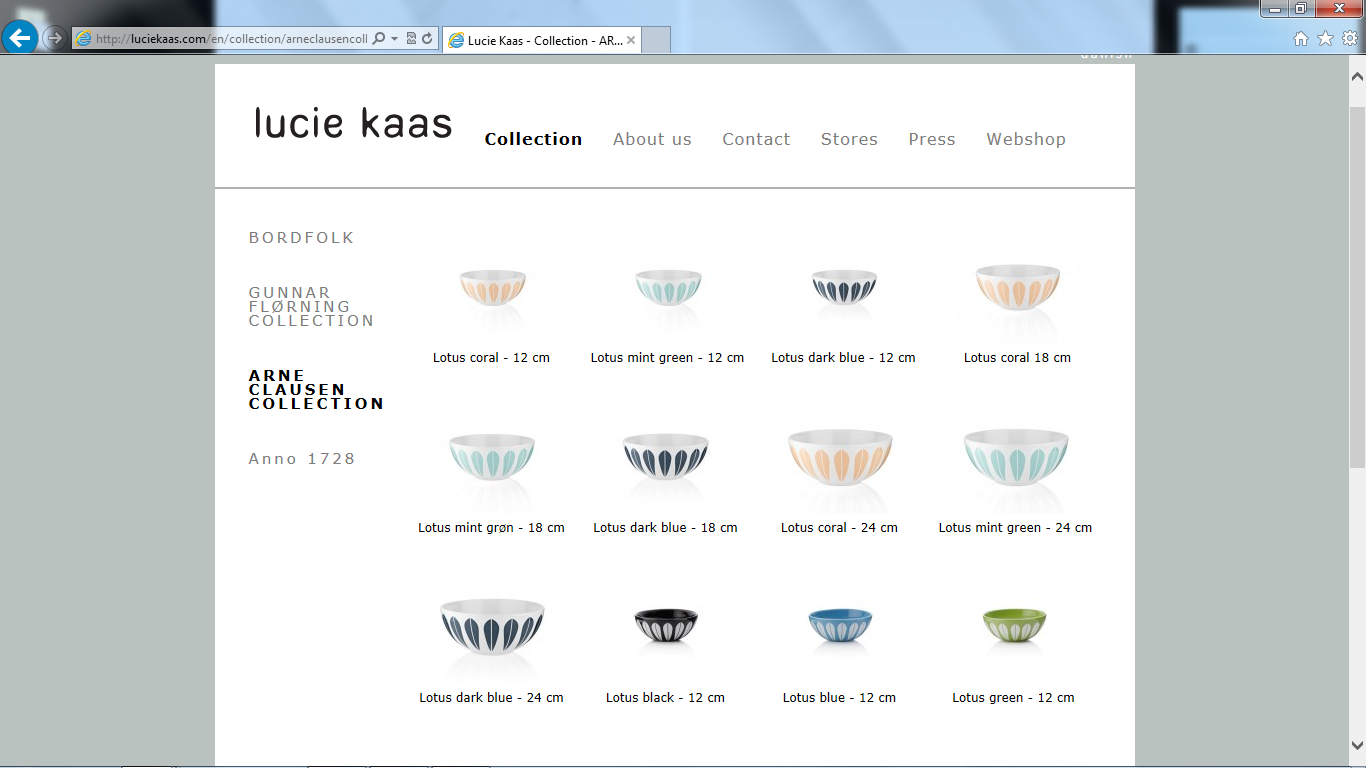The width and height of the screenshot is (1366, 768).
Task: Click the dark blue 12 cm bowl image
Action: (843, 288)
